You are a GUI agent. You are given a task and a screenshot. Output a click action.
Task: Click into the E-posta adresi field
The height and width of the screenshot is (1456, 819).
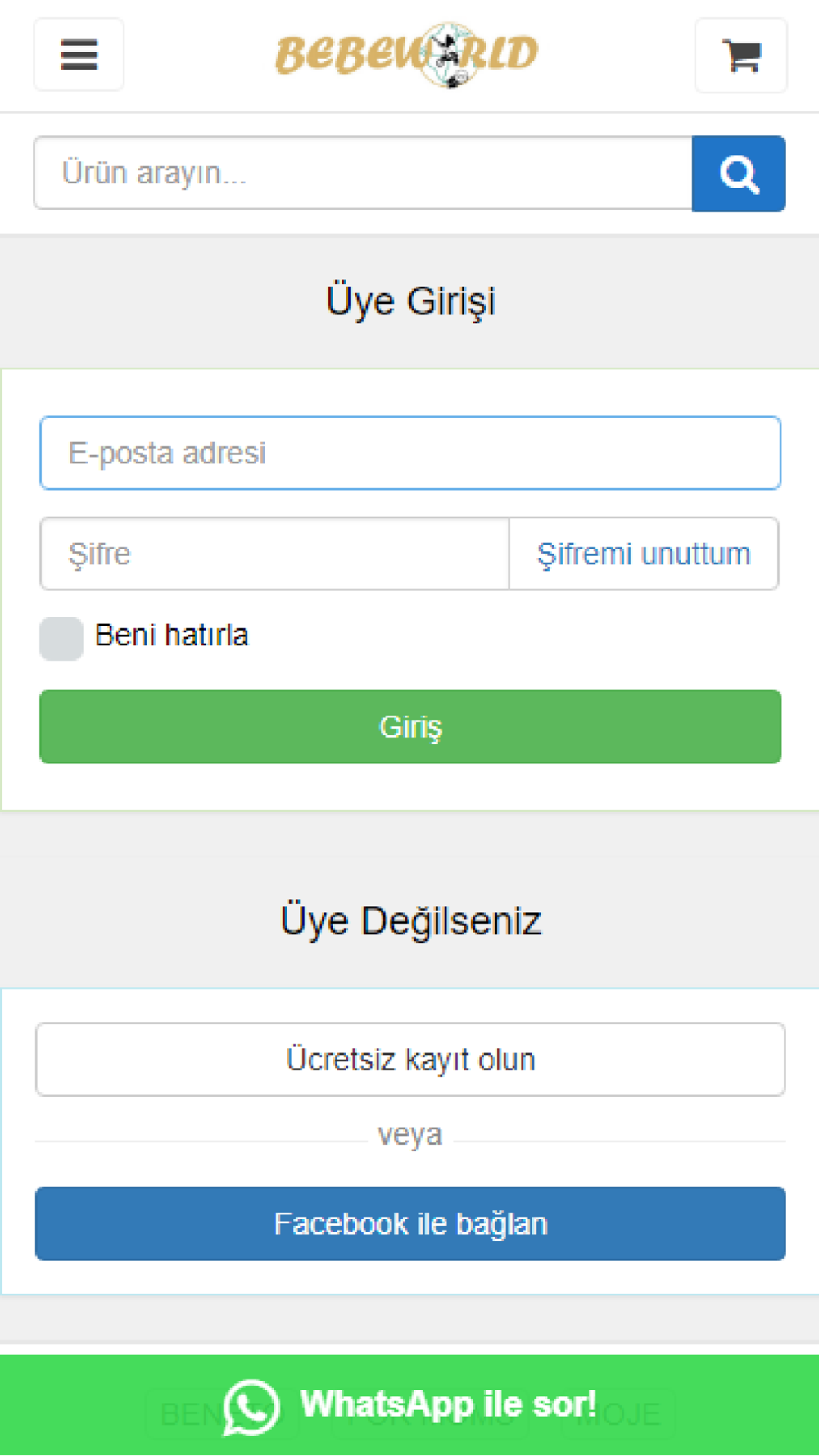coord(410,453)
